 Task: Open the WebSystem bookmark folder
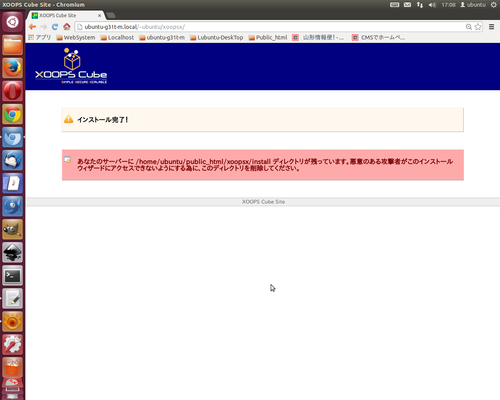76,37
